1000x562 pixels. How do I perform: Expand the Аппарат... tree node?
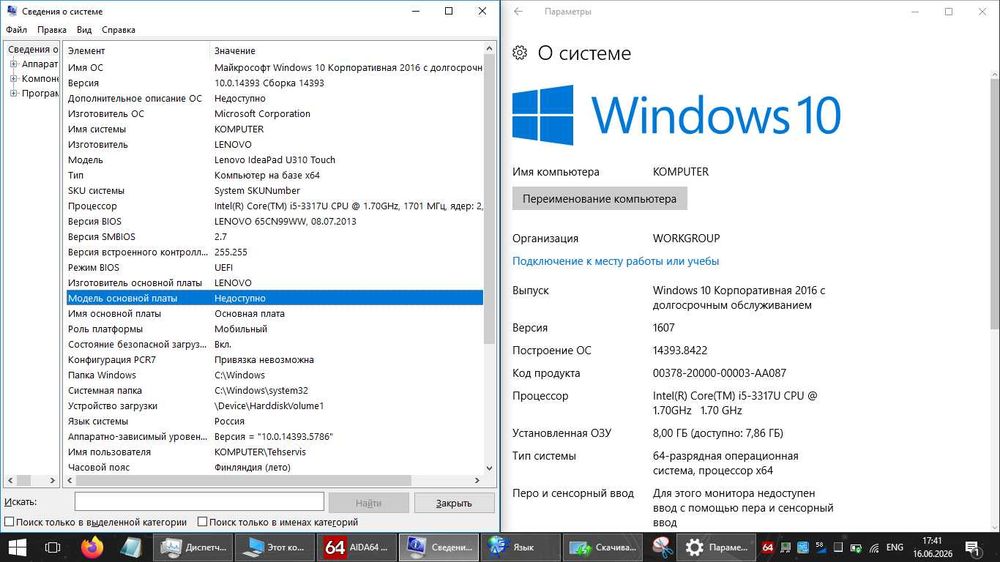coord(13,64)
